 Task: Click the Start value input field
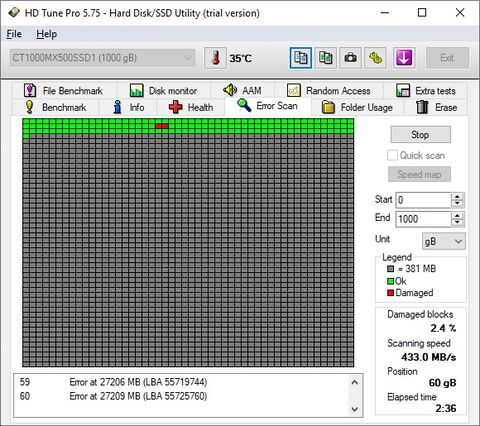pyautogui.click(x=423, y=200)
